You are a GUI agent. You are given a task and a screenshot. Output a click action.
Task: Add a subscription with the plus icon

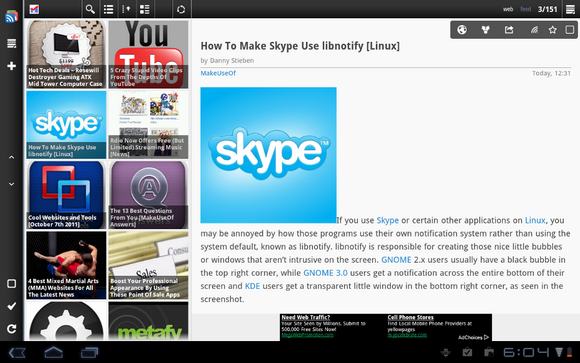point(11,66)
